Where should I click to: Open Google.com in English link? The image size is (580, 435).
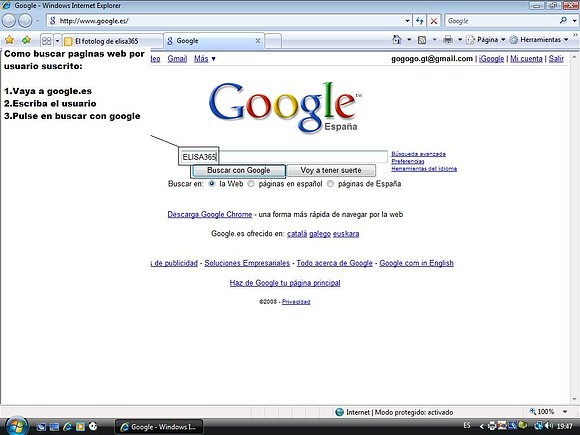(x=417, y=263)
